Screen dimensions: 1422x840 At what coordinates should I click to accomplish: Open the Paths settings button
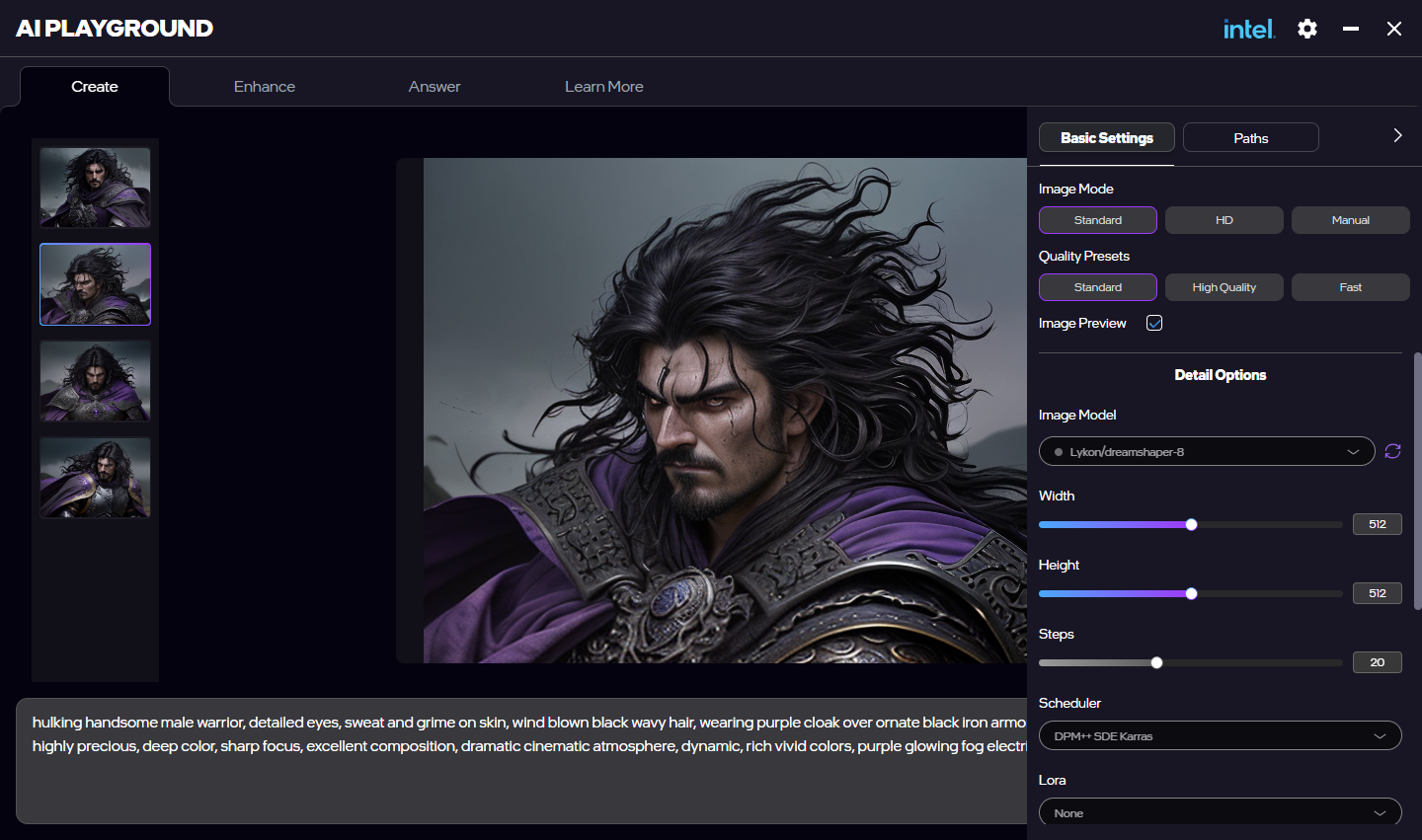(x=1250, y=138)
